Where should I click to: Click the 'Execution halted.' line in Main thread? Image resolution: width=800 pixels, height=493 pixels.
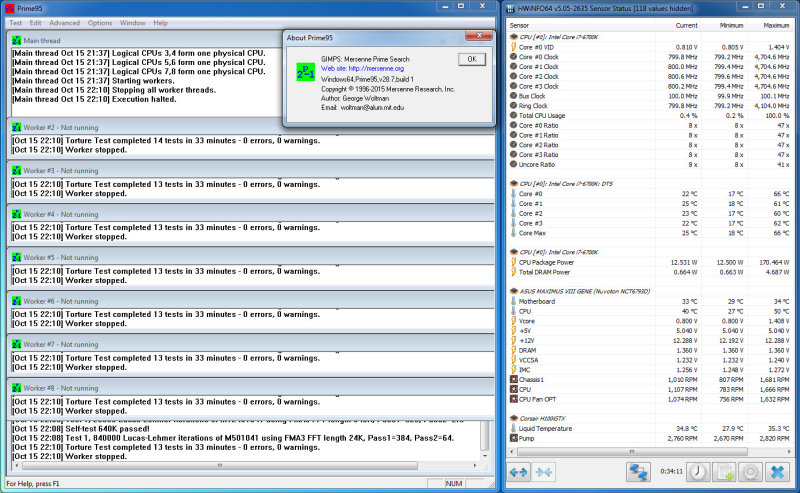tap(94, 100)
